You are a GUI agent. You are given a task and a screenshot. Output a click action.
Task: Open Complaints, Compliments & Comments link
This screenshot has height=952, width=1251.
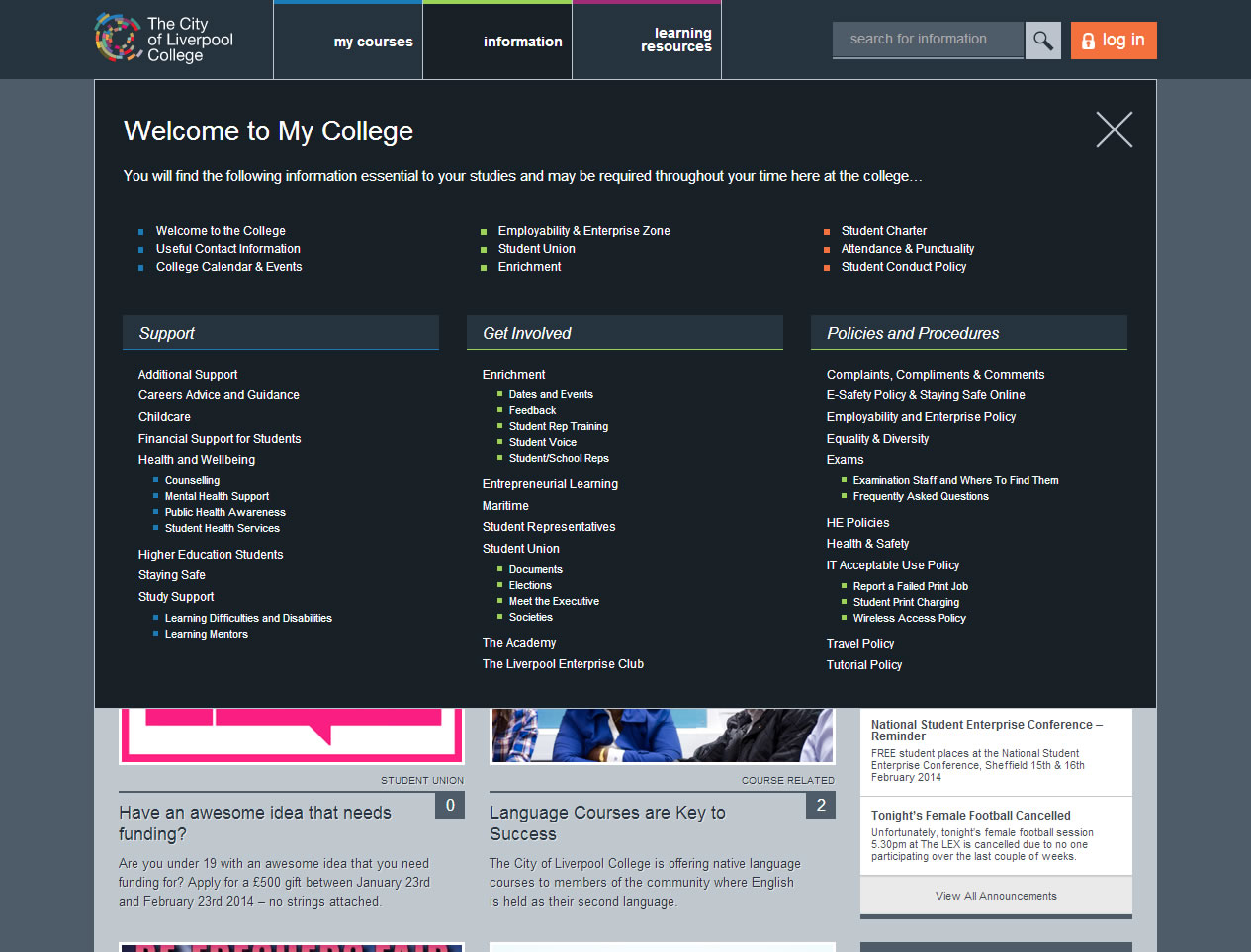pos(936,375)
